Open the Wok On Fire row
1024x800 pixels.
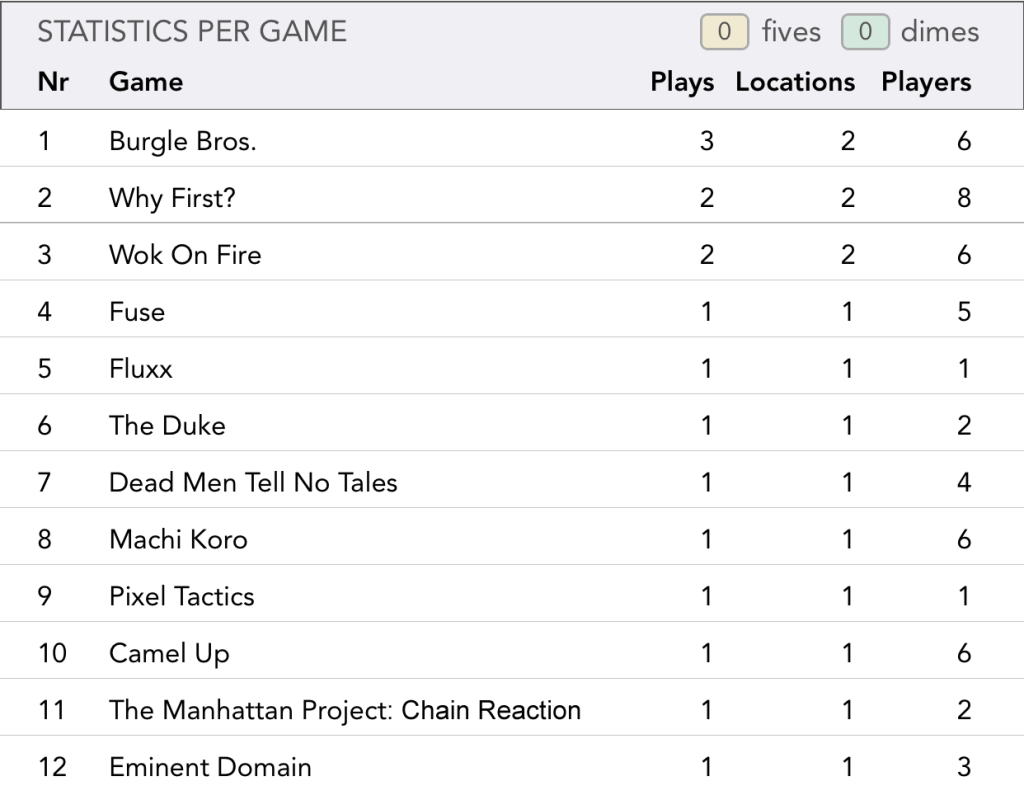coord(185,255)
